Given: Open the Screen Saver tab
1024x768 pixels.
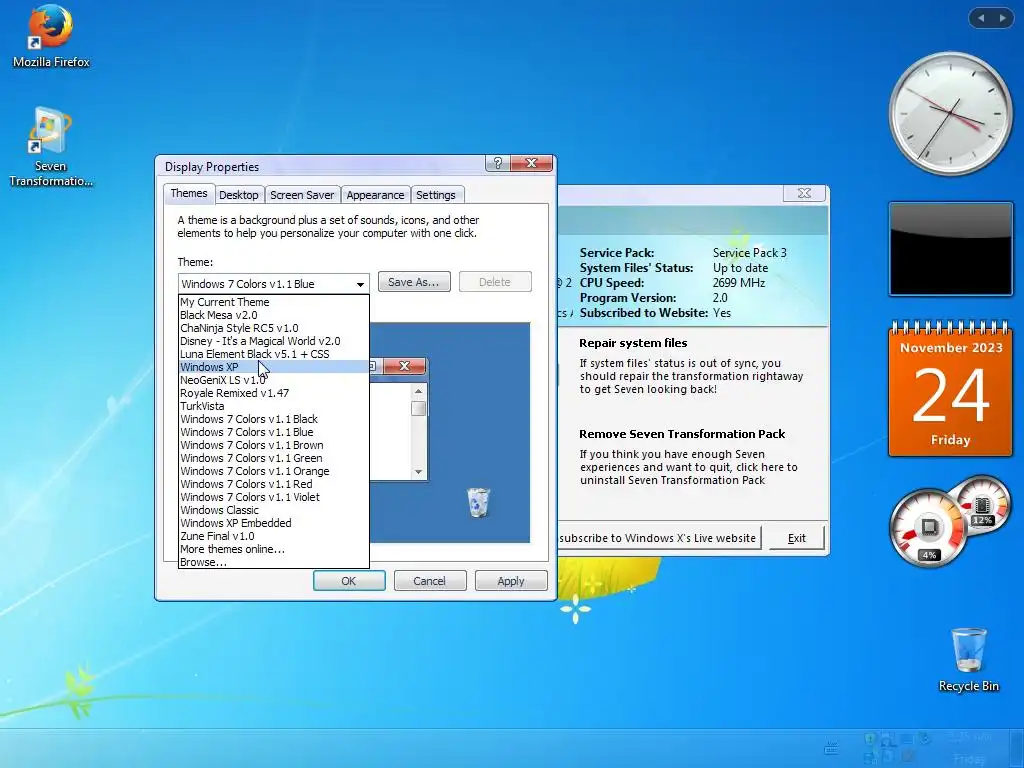Looking at the screenshot, I should 302,195.
